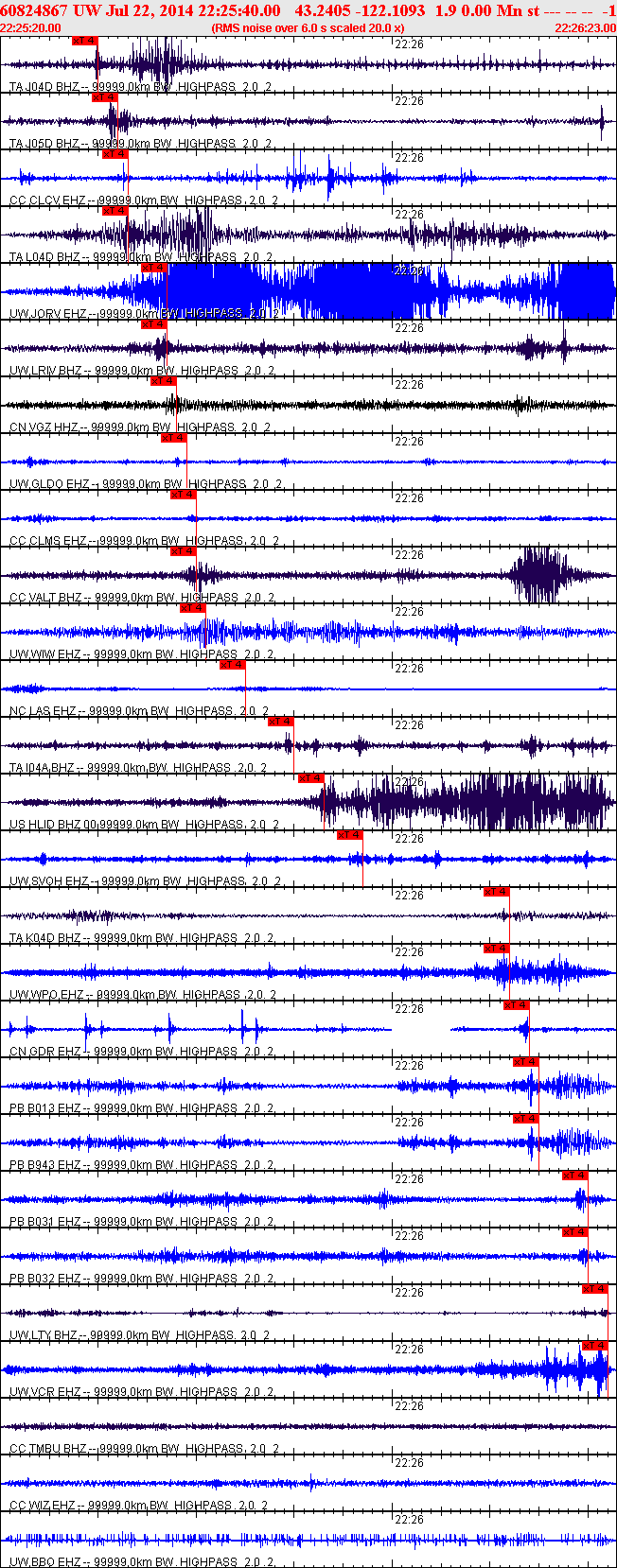
Task: Click the pick flag on US HLID trace
Action: point(311,778)
